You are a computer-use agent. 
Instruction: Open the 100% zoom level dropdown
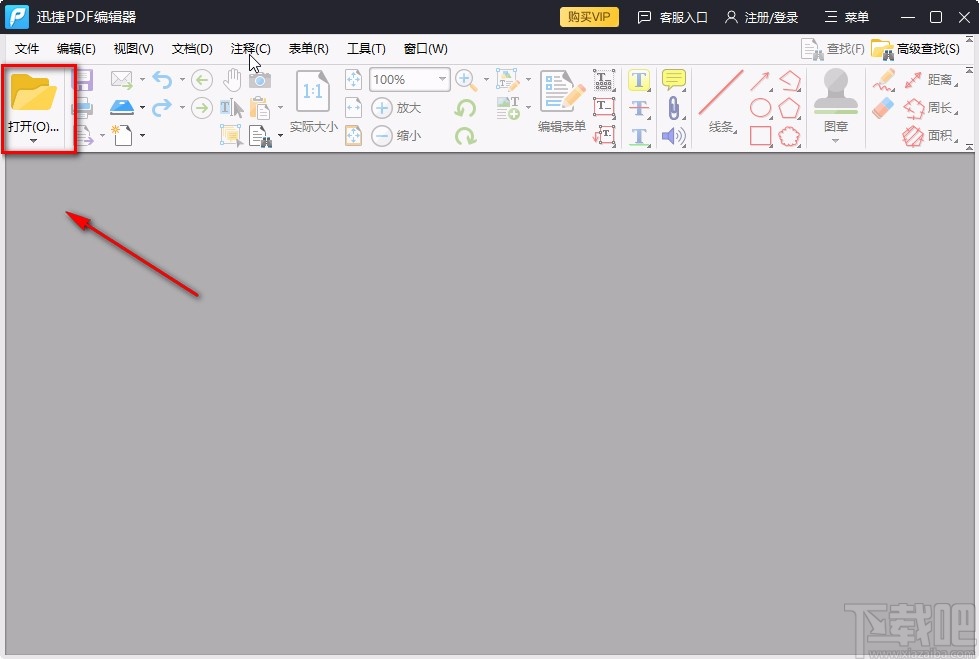(x=441, y=79)
